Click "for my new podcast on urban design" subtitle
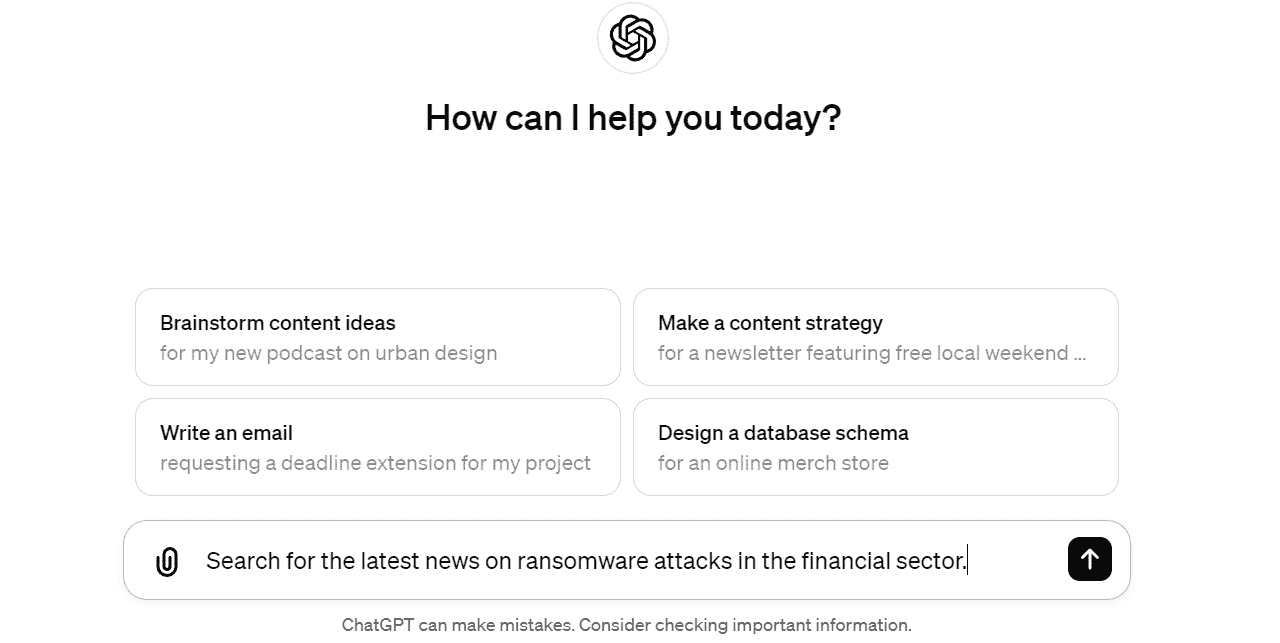The image size is (1280, 643). pos(328,353)
